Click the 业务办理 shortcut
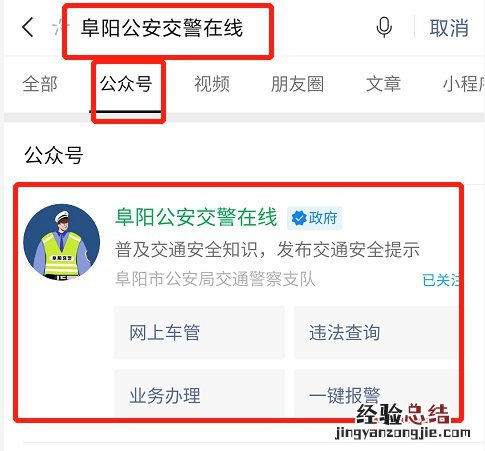485x451 pixels. 199,393
